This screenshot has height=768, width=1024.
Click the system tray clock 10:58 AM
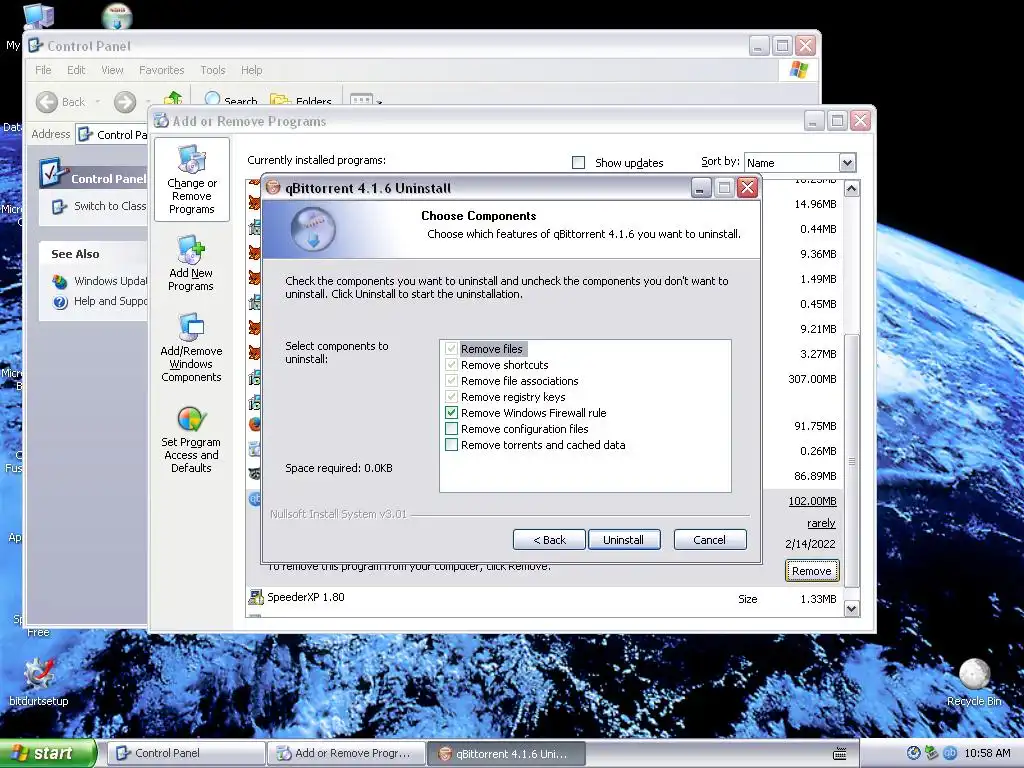[x=987, y=754]
